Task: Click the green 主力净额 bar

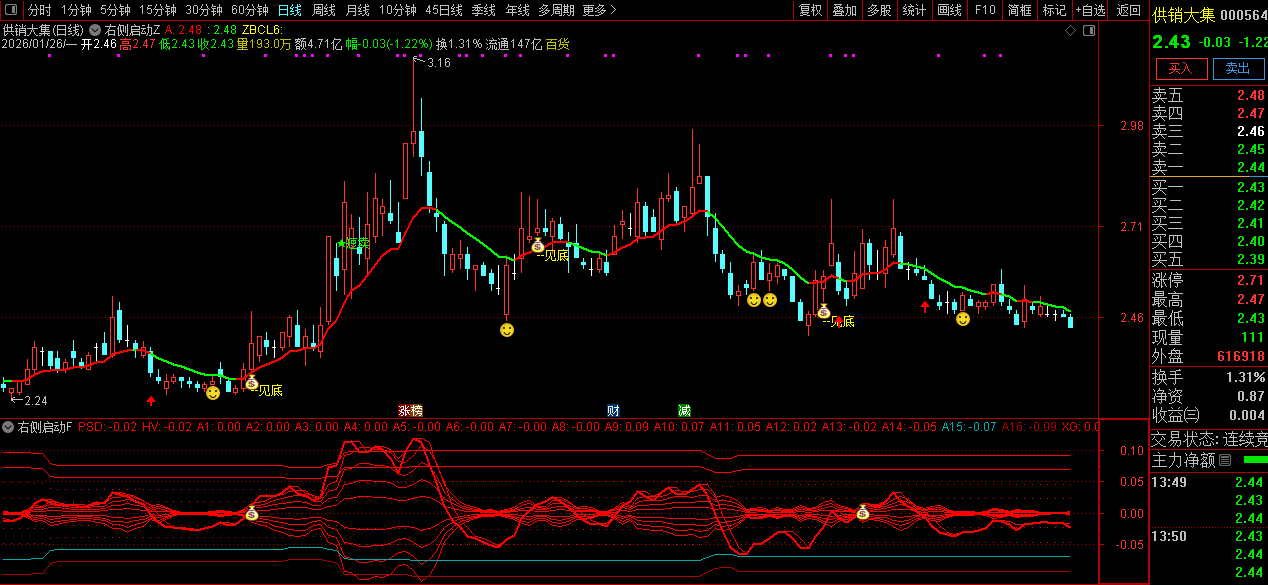Action: tap(1254, 460)
